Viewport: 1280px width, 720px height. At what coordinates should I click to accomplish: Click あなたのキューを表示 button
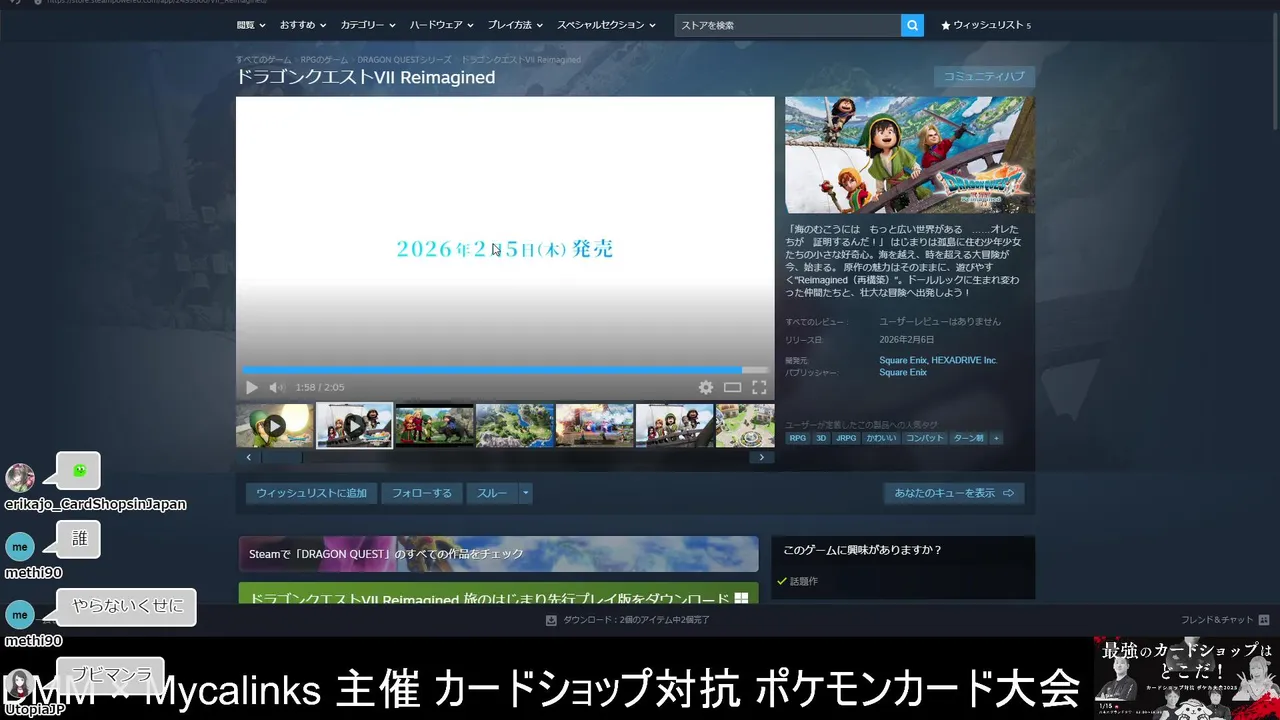pyautogui.click(x=954, y=493)
